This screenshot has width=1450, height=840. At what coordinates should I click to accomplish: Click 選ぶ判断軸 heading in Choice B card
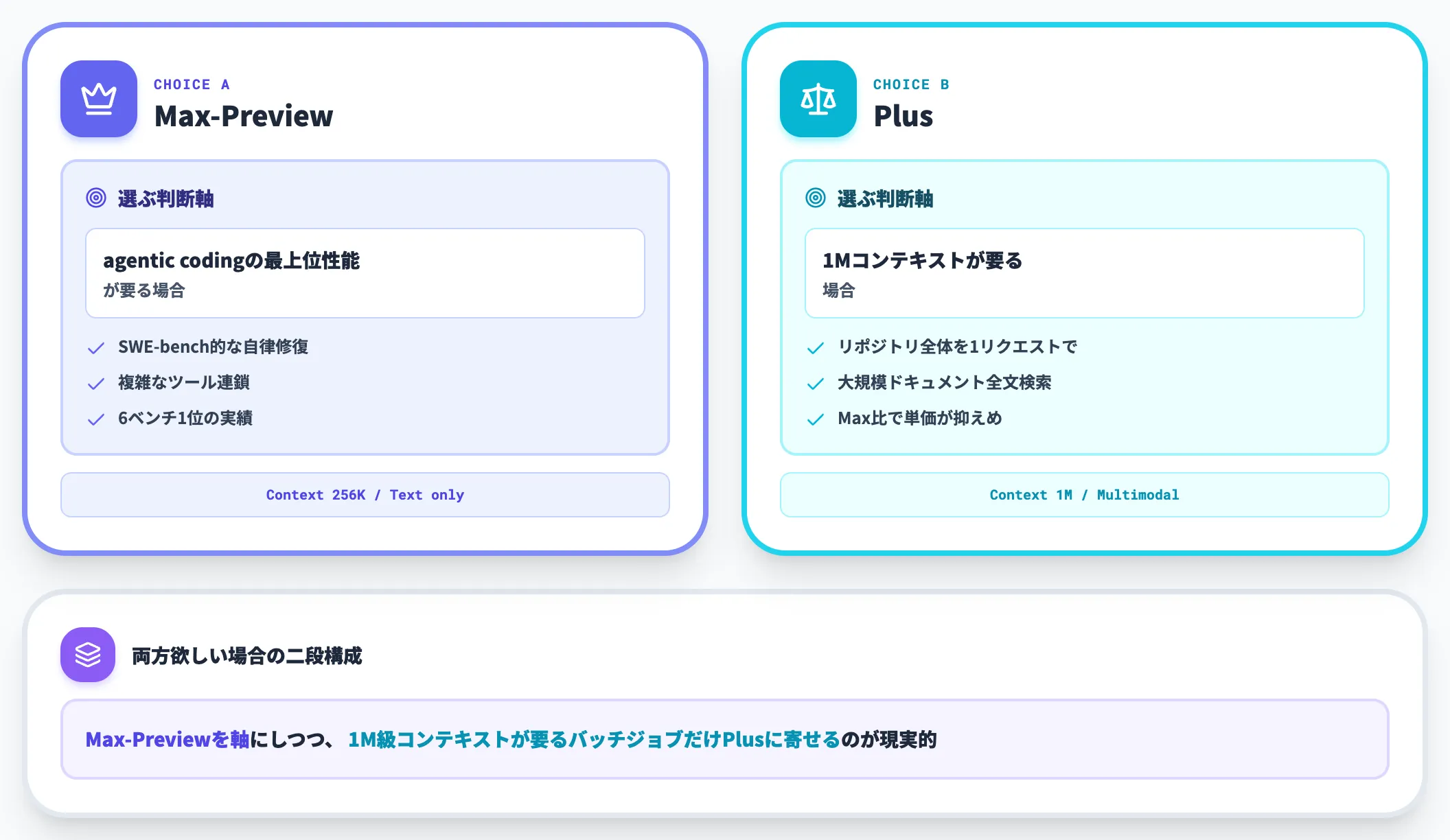click(x=885, y=199)
